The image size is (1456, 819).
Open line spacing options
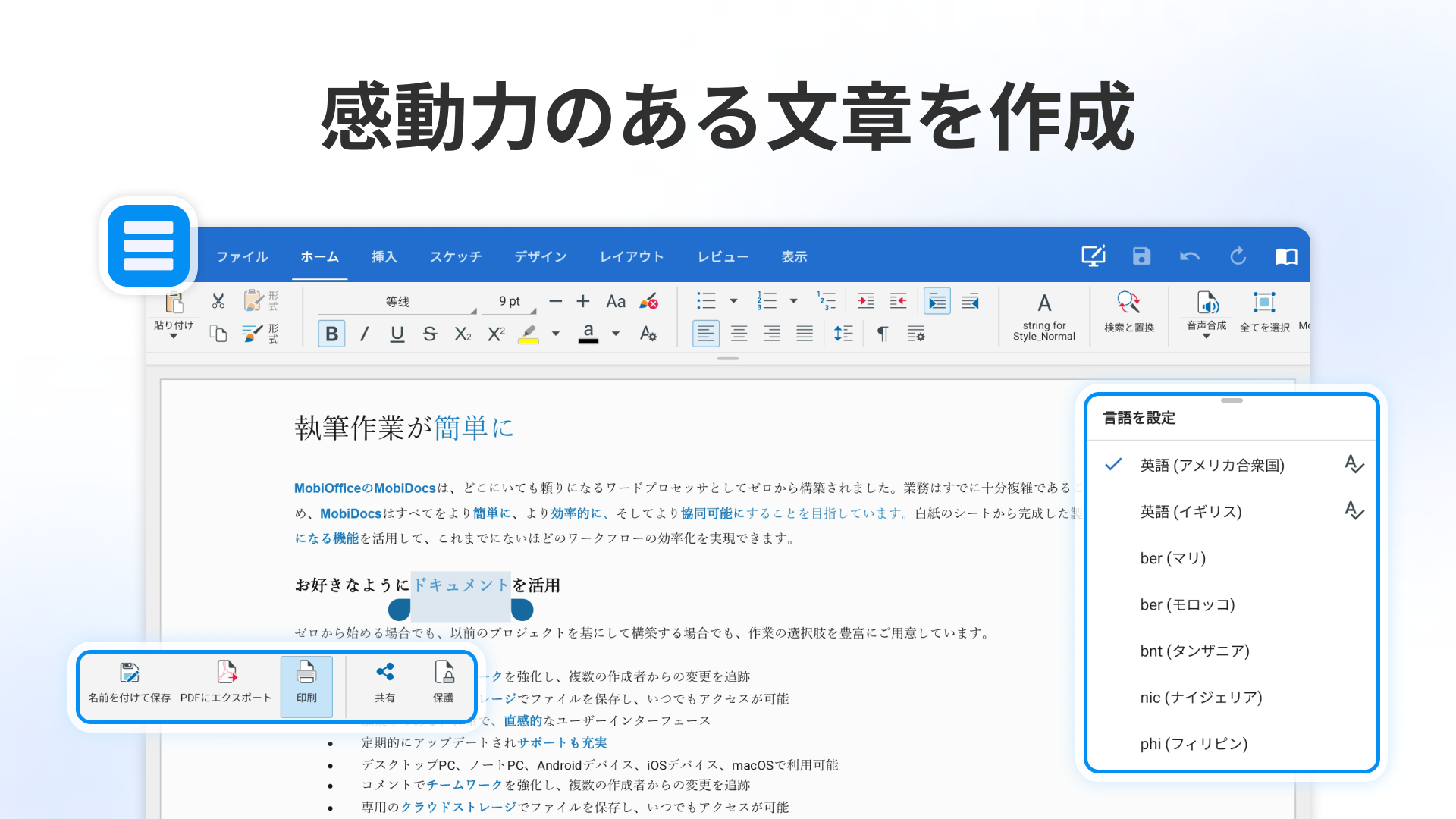(843, 334)
